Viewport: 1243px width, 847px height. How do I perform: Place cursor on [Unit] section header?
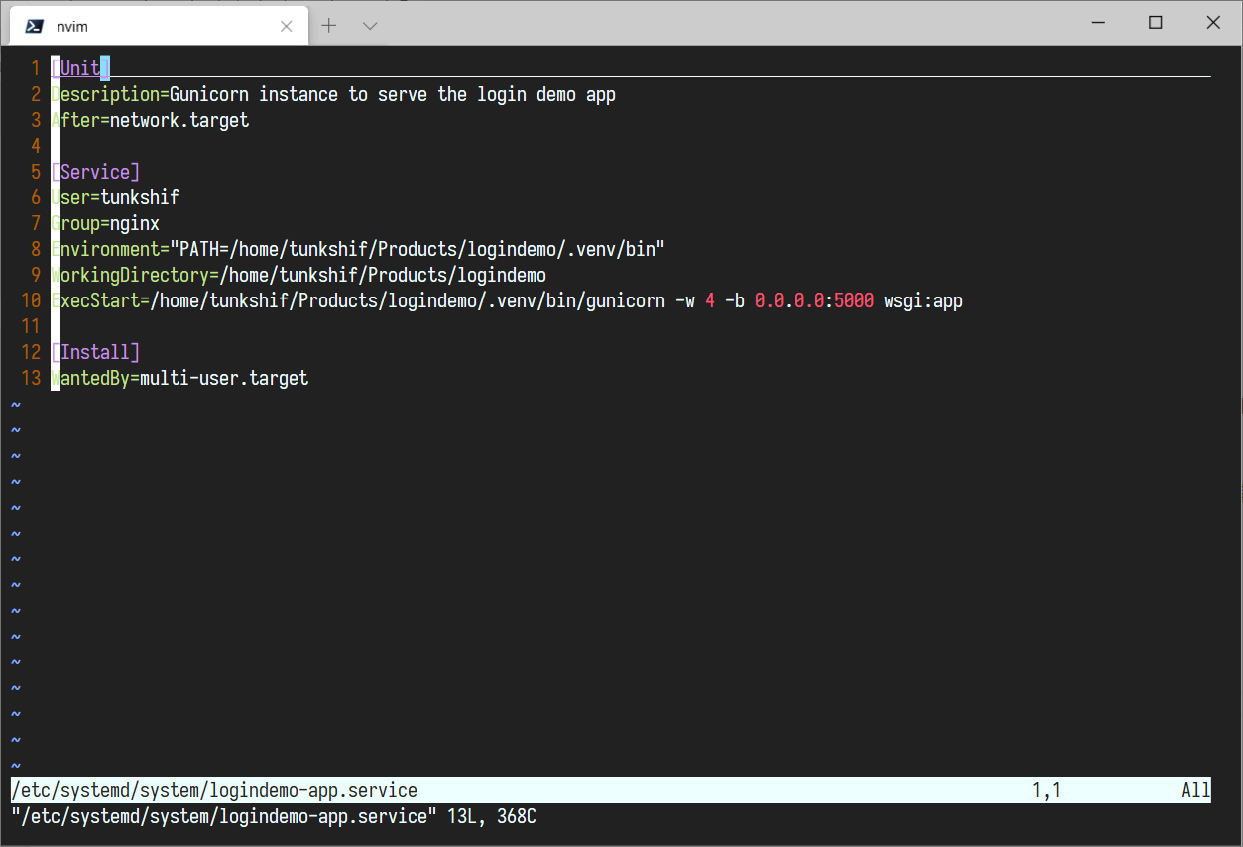click(80, 68)
